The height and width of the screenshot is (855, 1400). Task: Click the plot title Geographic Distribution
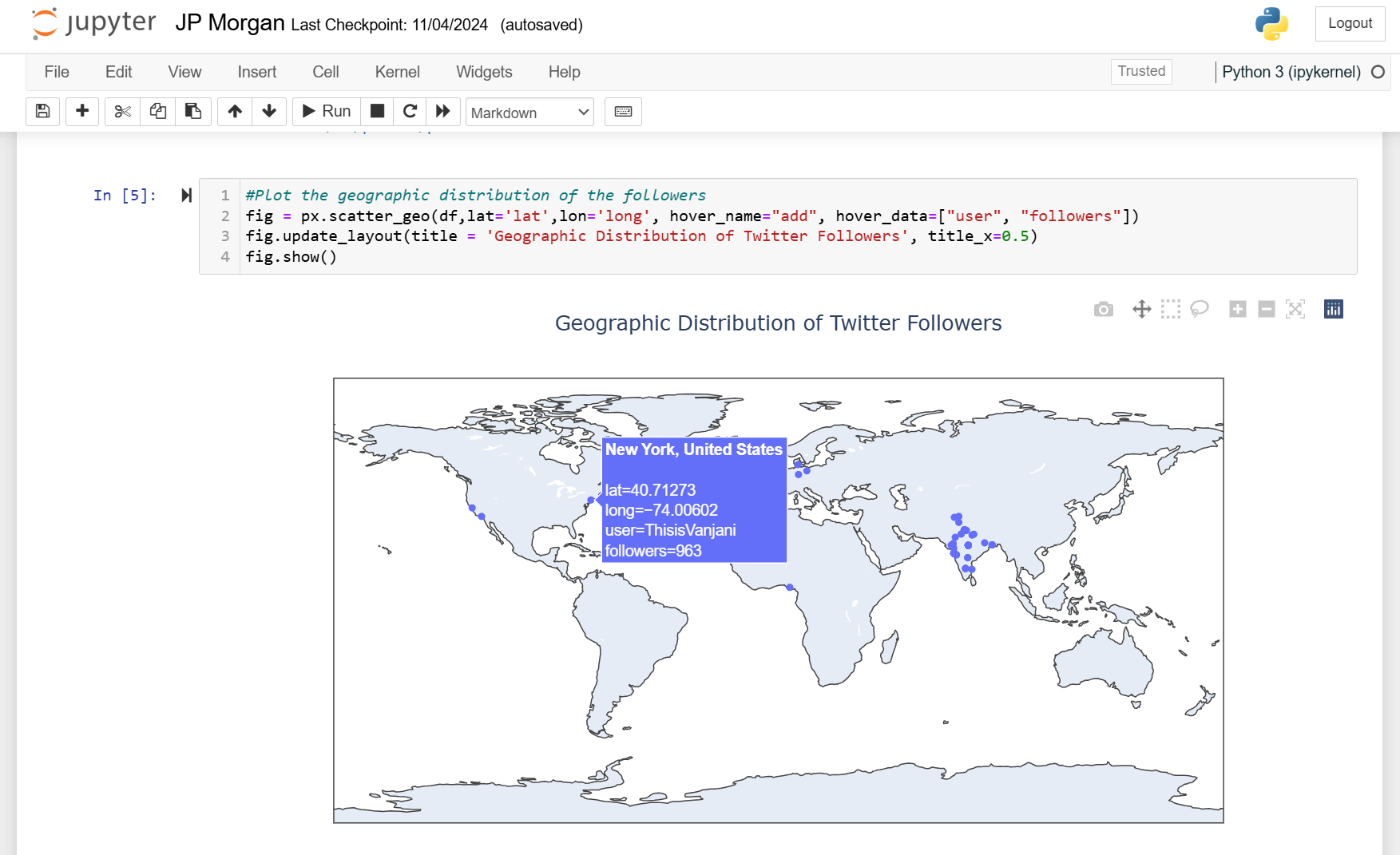[778, 323]
